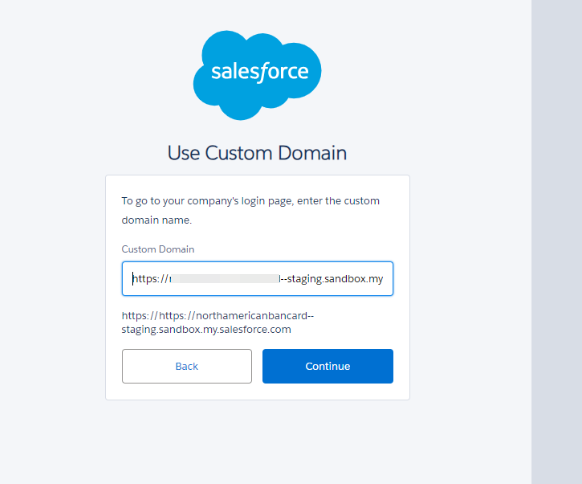Click the 'salesforce' wordmark inside the cloud

260,72
